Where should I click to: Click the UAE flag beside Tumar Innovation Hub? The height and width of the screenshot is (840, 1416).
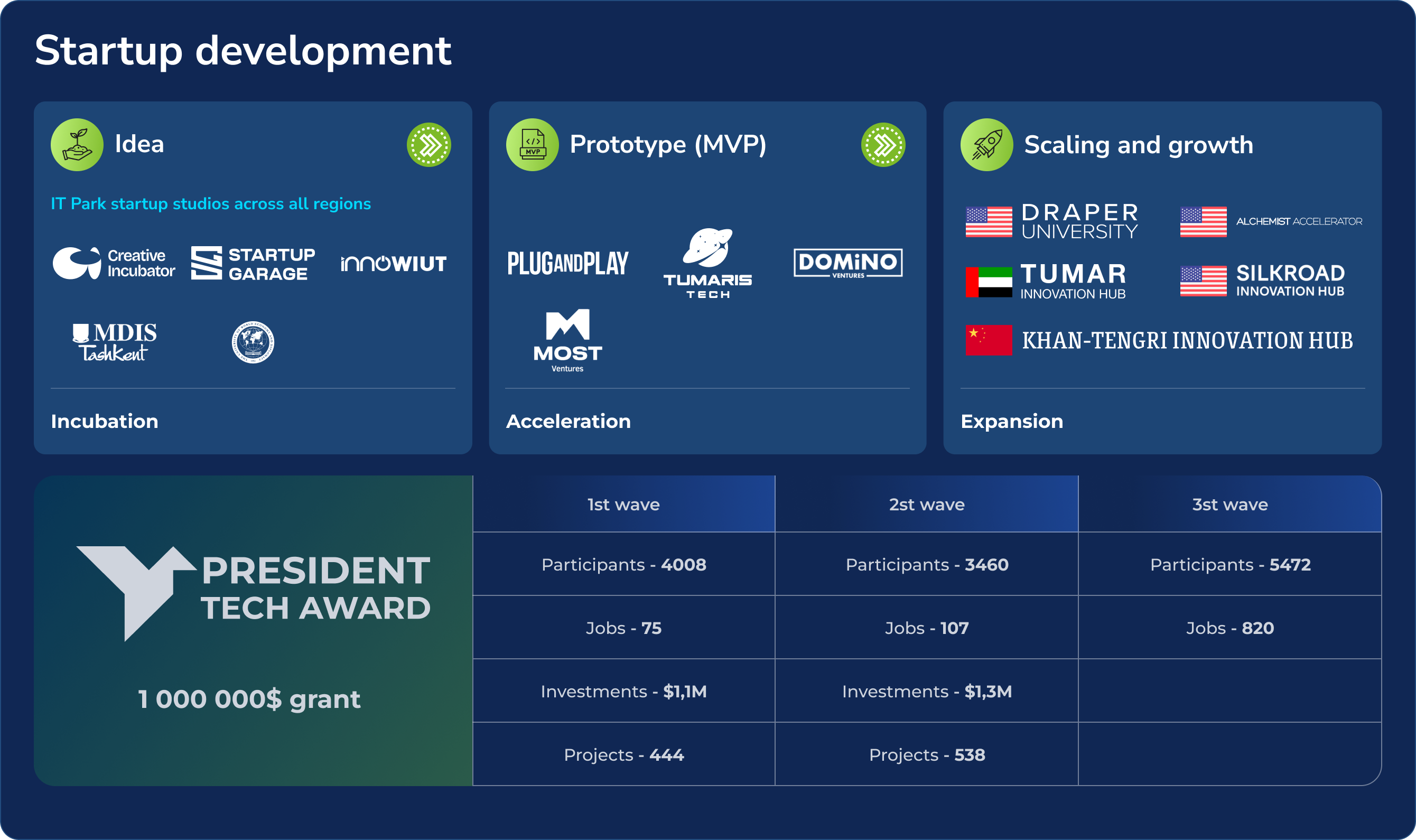pyautogui.click(x=989, y=282)
